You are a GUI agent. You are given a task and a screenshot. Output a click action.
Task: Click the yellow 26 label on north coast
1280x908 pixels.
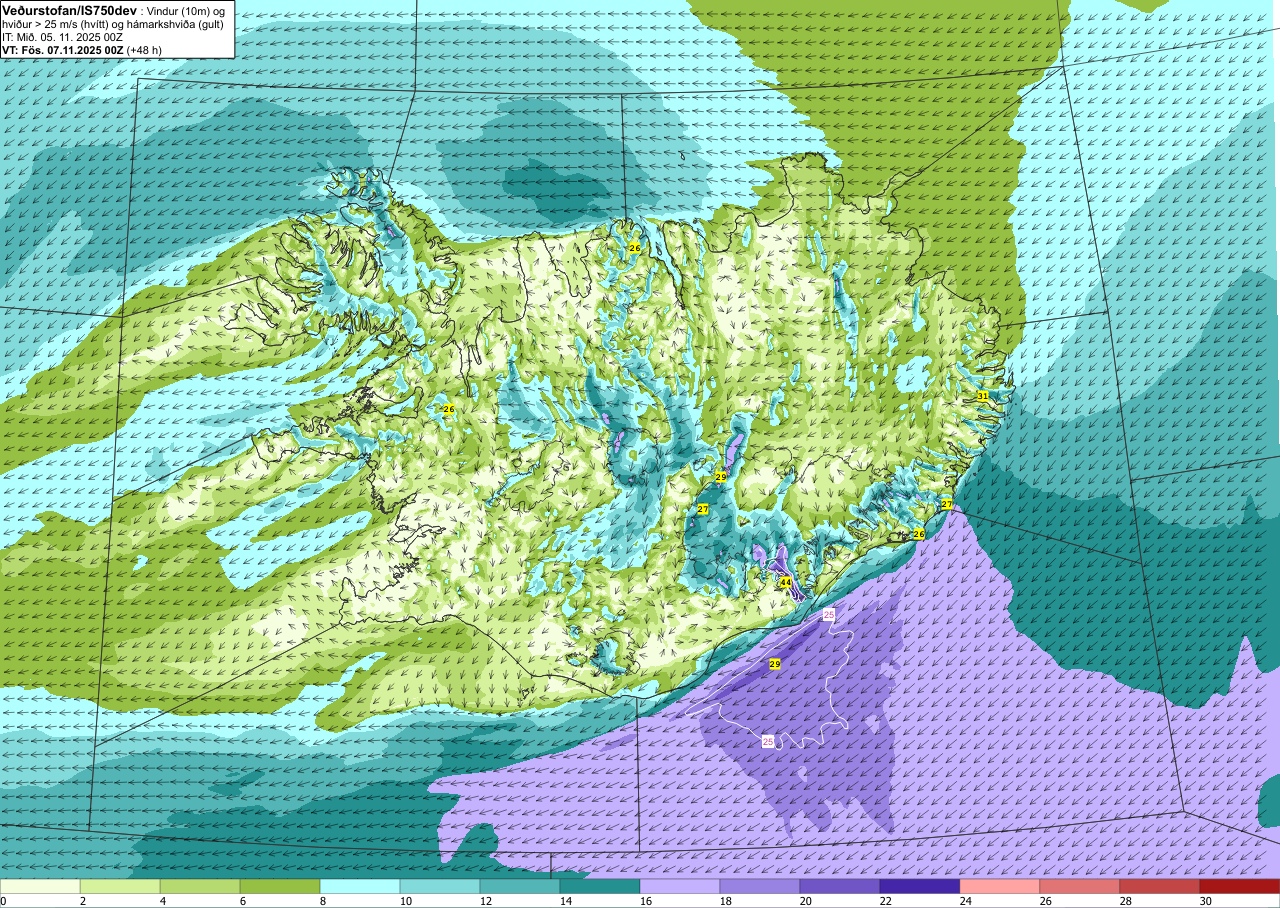(634, 247)
